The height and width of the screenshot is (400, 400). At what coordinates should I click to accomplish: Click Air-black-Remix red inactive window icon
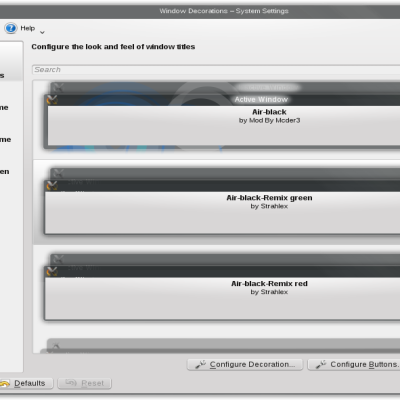58,259
